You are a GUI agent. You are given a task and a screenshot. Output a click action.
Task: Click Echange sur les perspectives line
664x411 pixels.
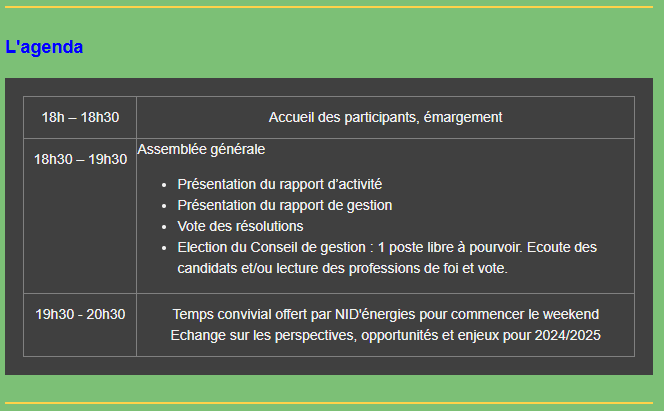385,335
